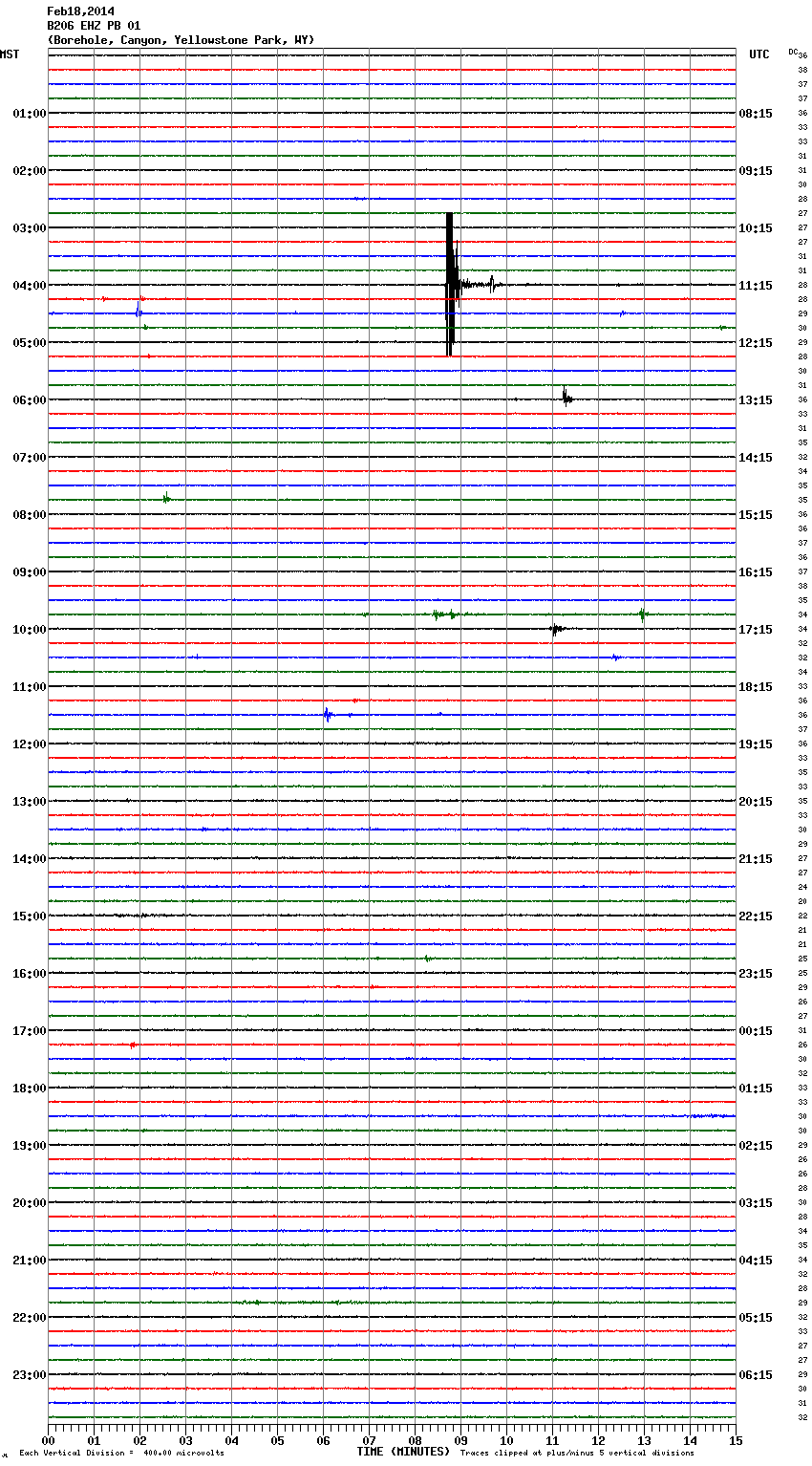Select the 01:00 MST hour label
The height and width of the screenshot is (1466, 812).
click(x=30, y=114)
